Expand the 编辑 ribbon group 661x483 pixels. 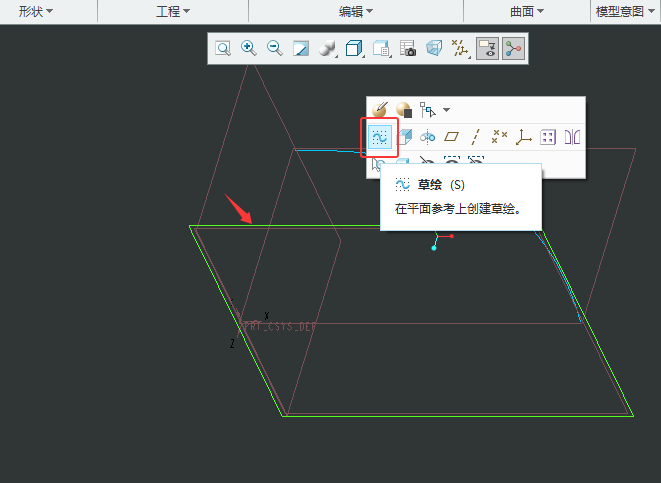pyautogui.click(x=356, y=11)
